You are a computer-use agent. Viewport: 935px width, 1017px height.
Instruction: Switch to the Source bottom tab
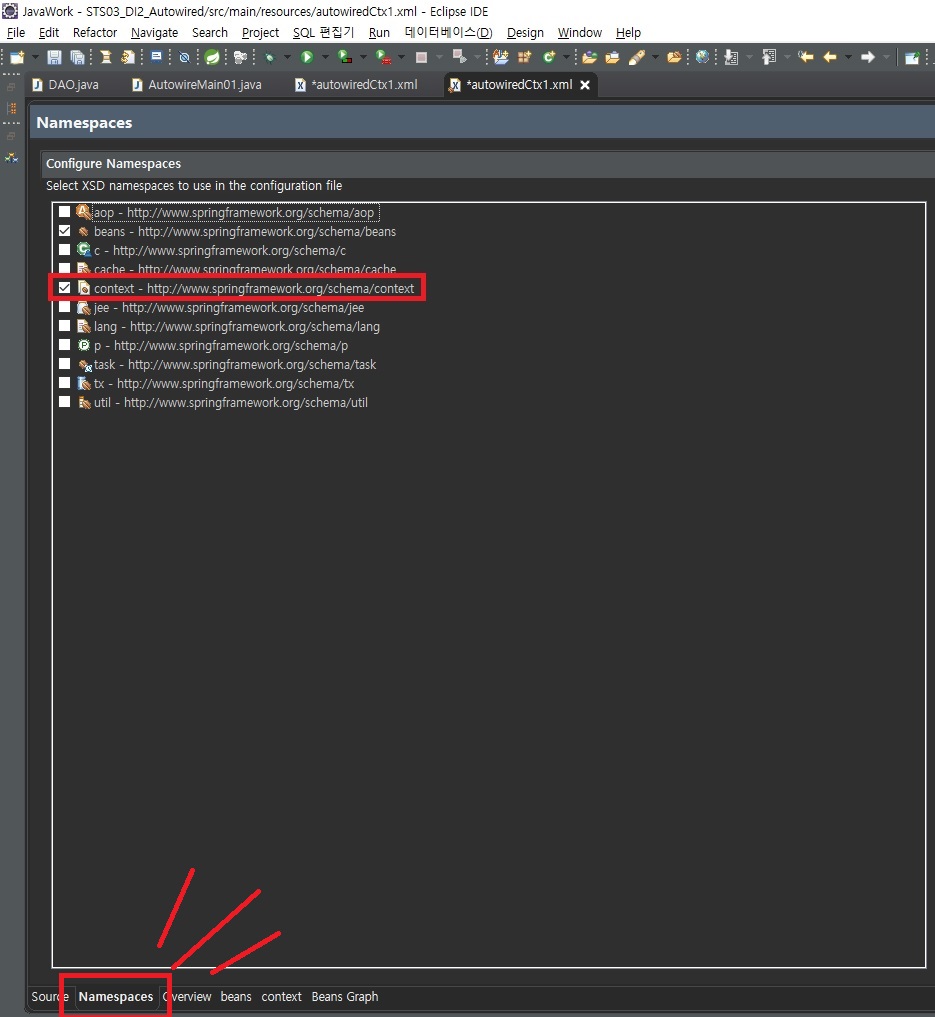pos(50,996)
